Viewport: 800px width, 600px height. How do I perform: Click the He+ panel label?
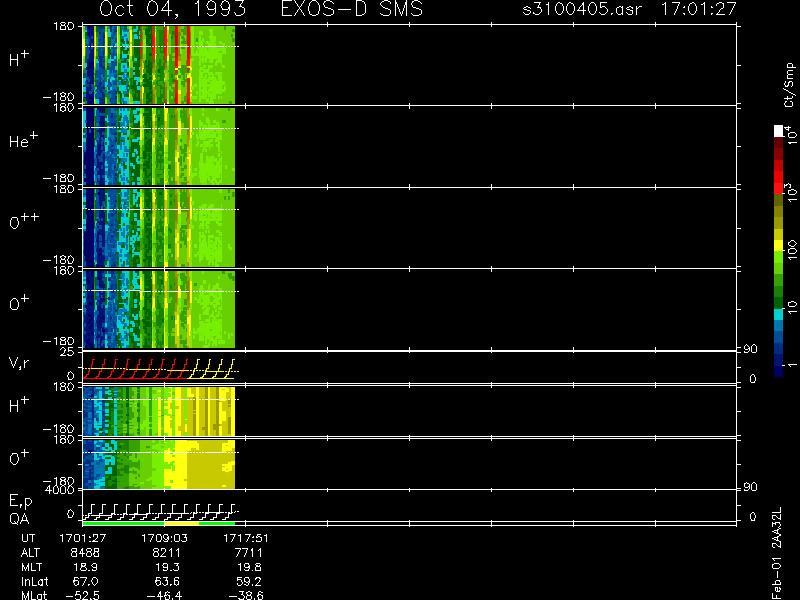pyautogui.click(x=23, y=140)
